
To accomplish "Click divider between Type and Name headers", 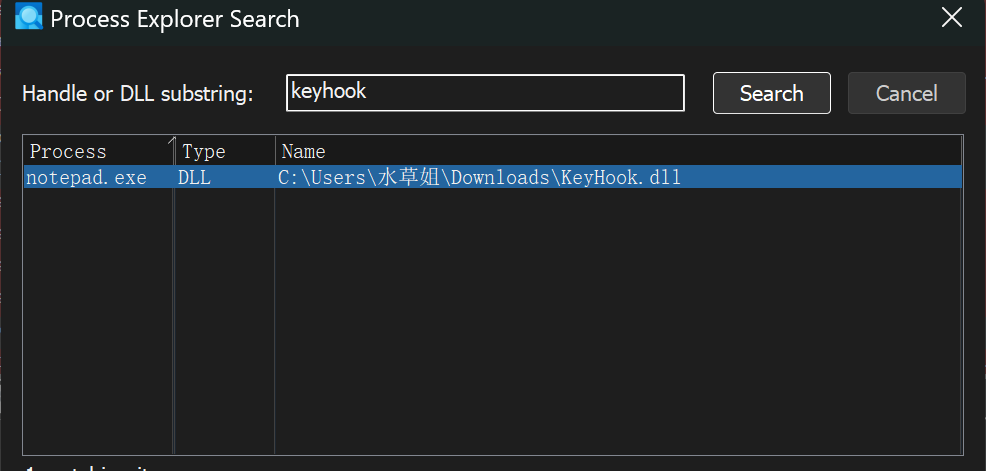I will (x=275, y=152).
